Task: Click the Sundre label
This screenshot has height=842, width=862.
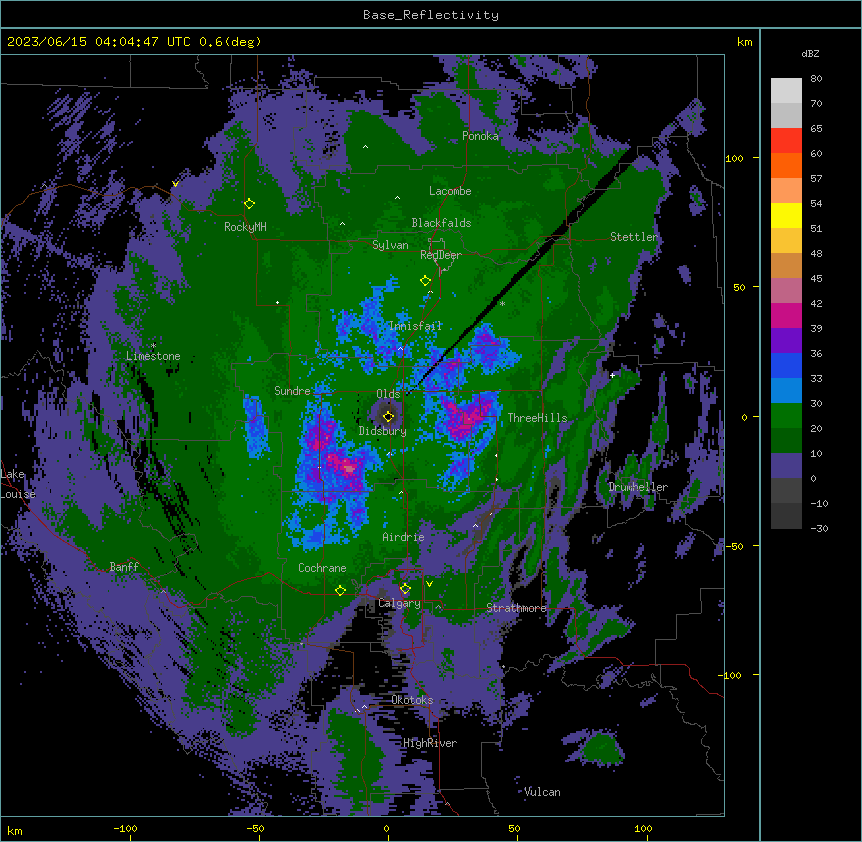Action: (292, 391)
